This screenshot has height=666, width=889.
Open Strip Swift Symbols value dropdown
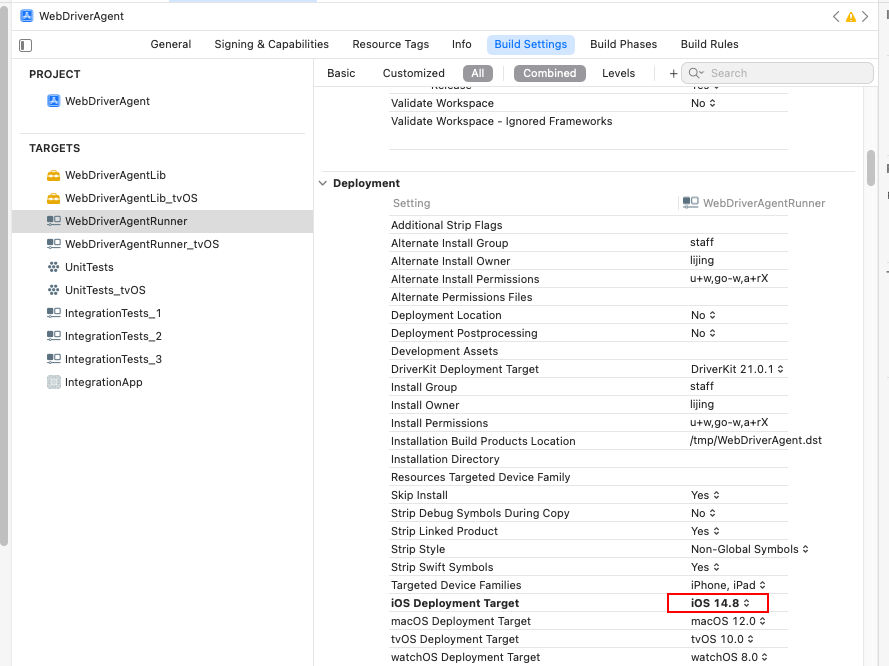pos(705,567)
